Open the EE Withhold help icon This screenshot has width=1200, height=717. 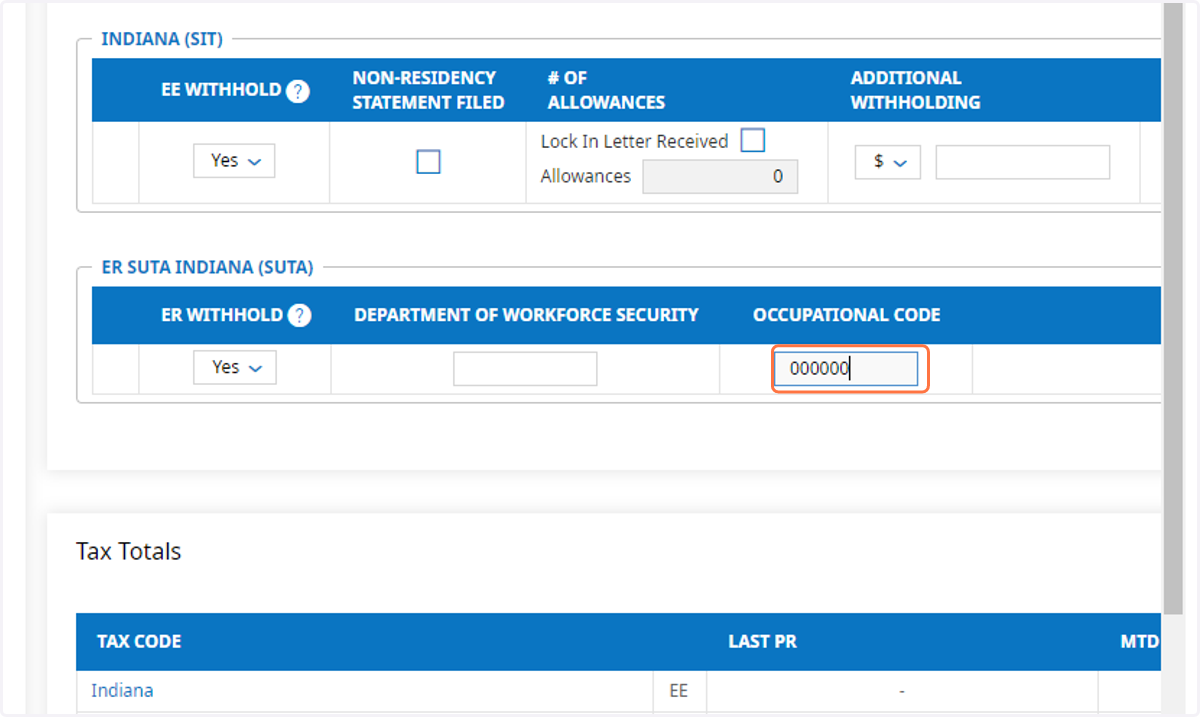pyautogui.click(x=297, y=91)
